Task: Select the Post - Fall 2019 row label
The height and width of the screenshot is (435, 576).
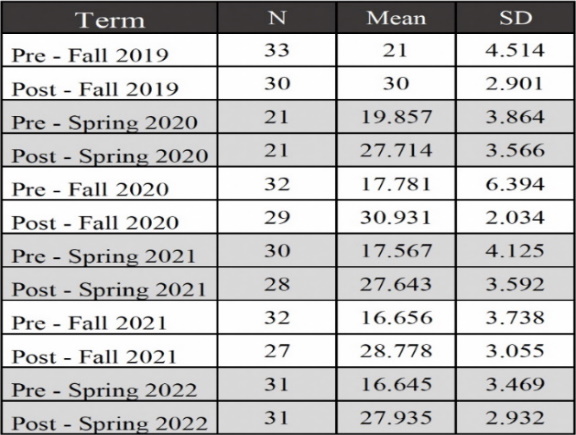Action: click(x=95, y=89)
